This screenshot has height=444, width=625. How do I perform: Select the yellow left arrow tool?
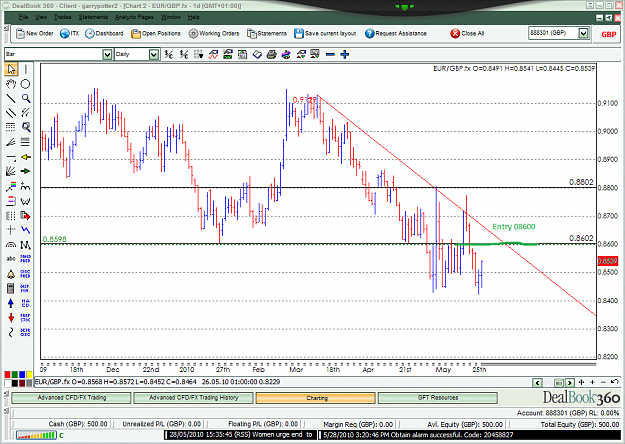click(x=26, y=157)
